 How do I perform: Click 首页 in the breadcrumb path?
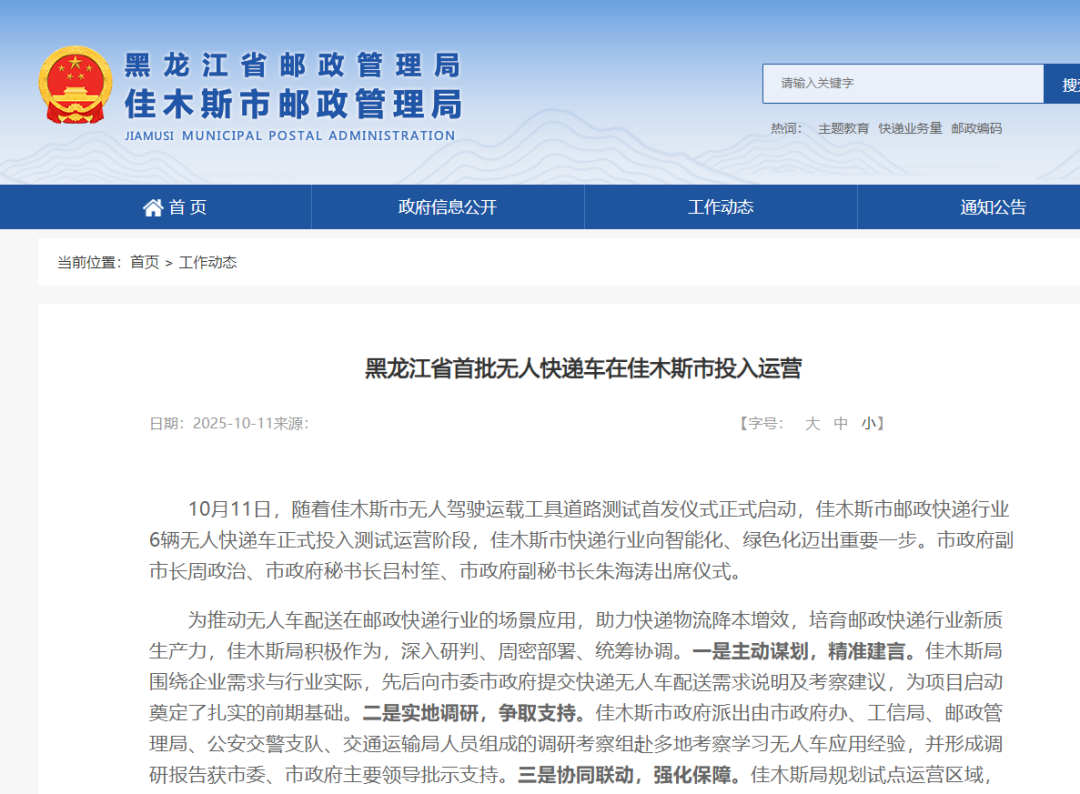pyautogui.click(x=144, y=262)
